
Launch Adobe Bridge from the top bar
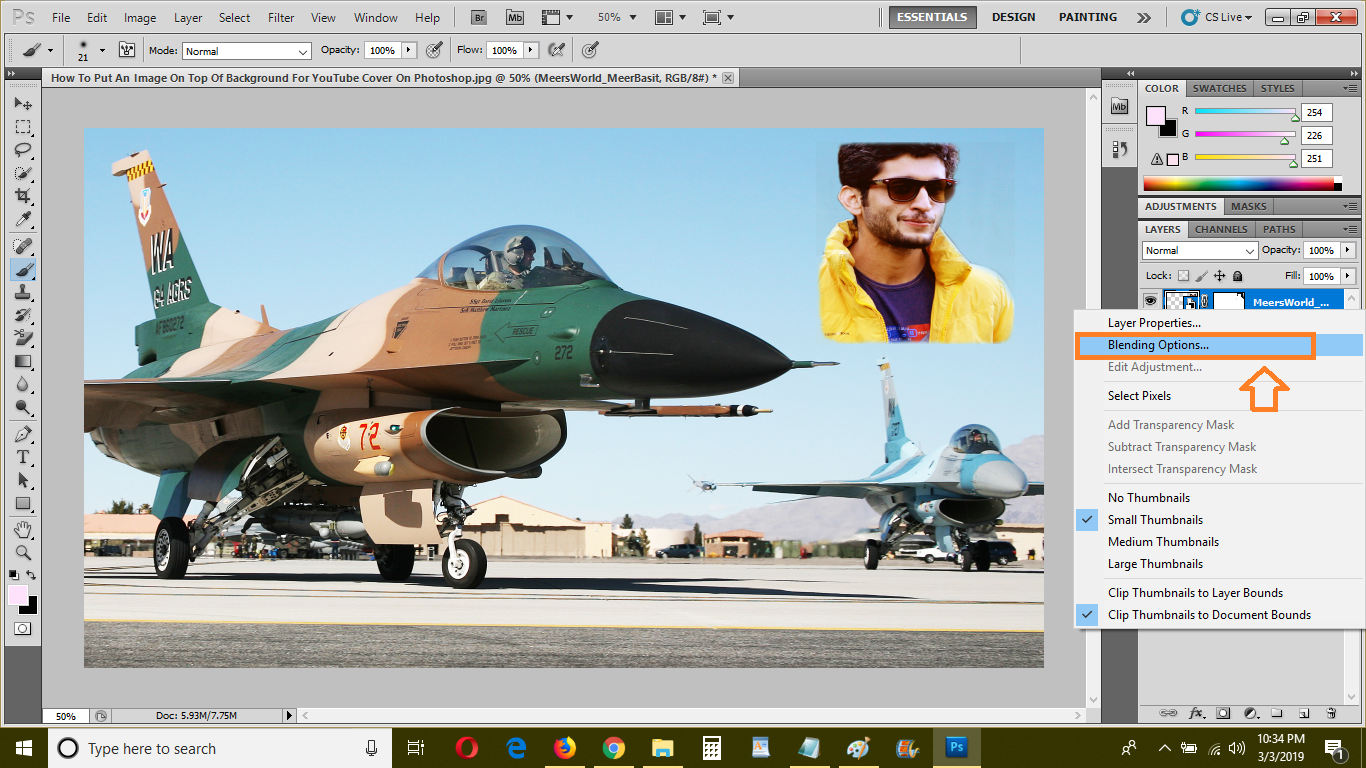click(479, 17)
